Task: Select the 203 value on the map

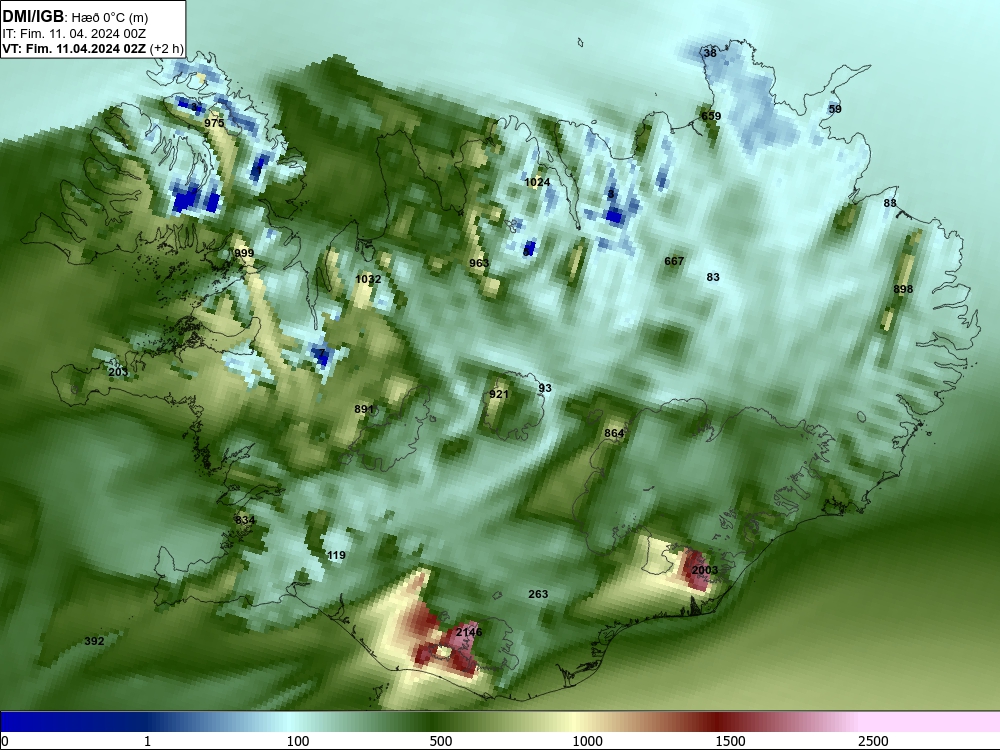Action: pos(118,372)
